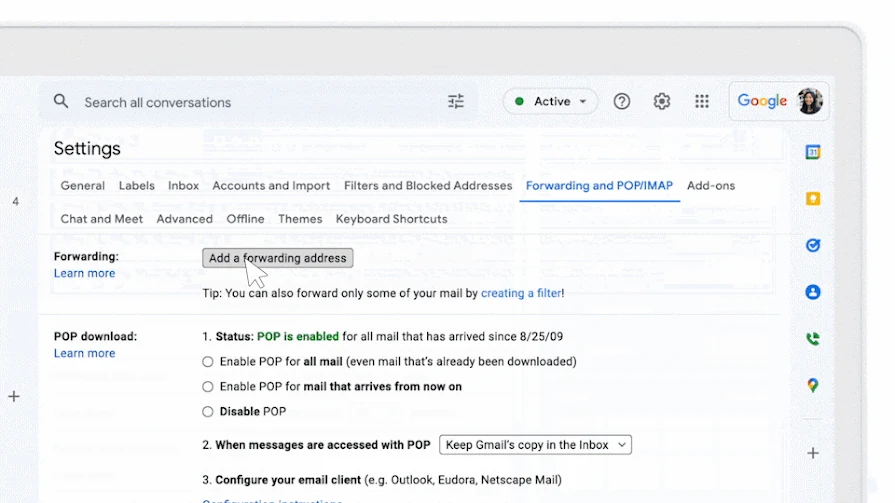The image size is (895, 503).
Task: Click the Google logo in the header
Action: coord(762,102)
